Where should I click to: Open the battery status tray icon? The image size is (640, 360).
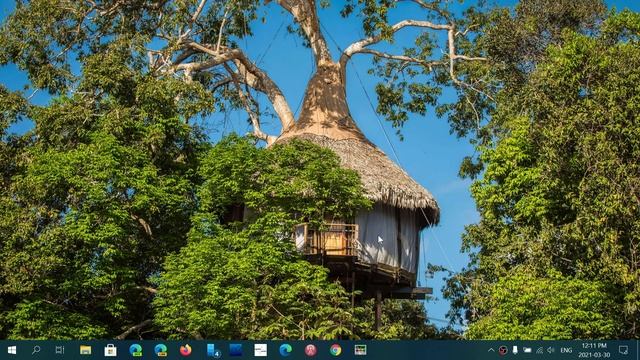pyautogui.click(x=527, y=350)
